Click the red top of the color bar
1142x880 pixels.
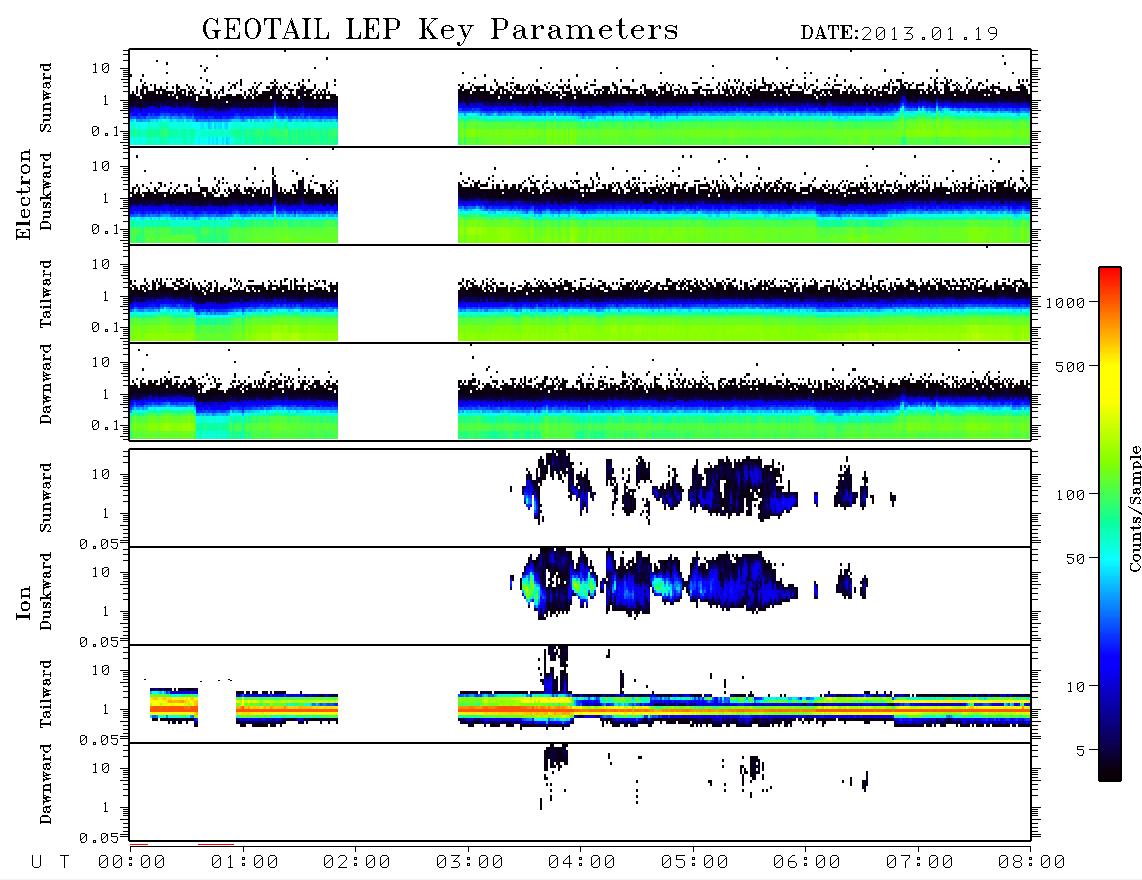pos(1110,280)
